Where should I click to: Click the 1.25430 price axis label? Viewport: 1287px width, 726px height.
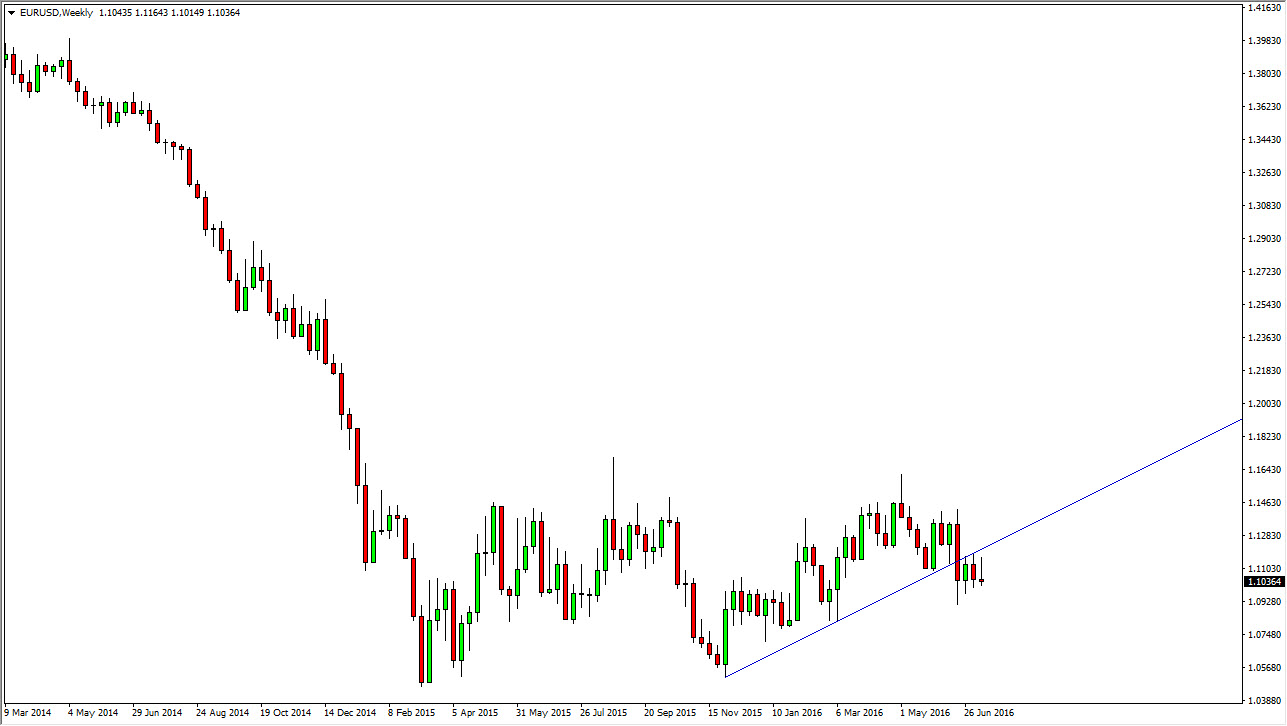(1264, 304)
